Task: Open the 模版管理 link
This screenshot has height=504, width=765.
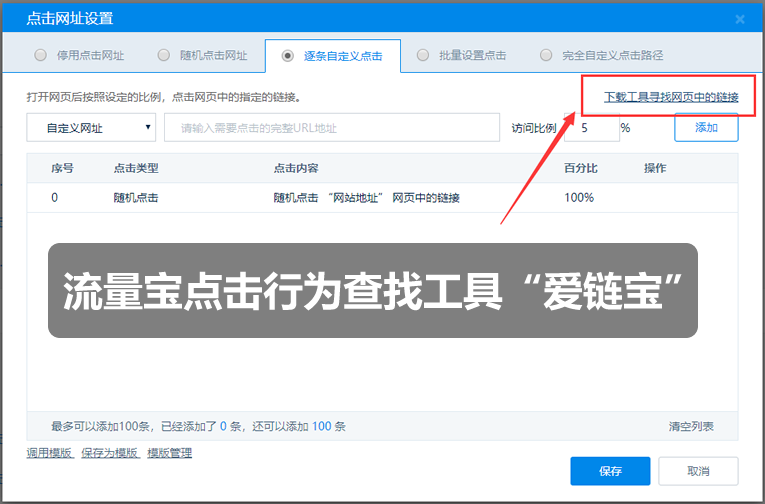Action: click(x=170, y=453)
